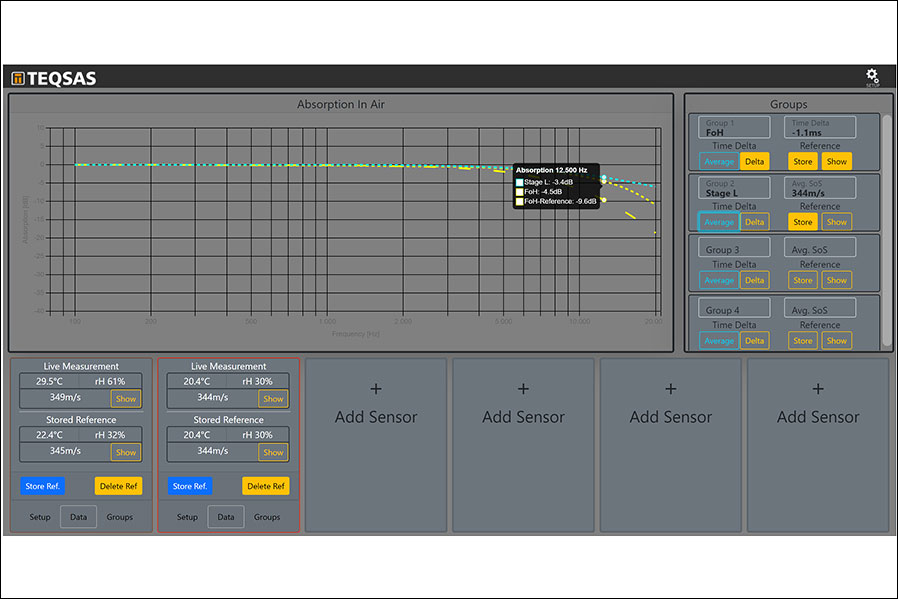The image size is (898, 599).
Task: Store reference for Group 2 Stage L
Action: (802, 222)
